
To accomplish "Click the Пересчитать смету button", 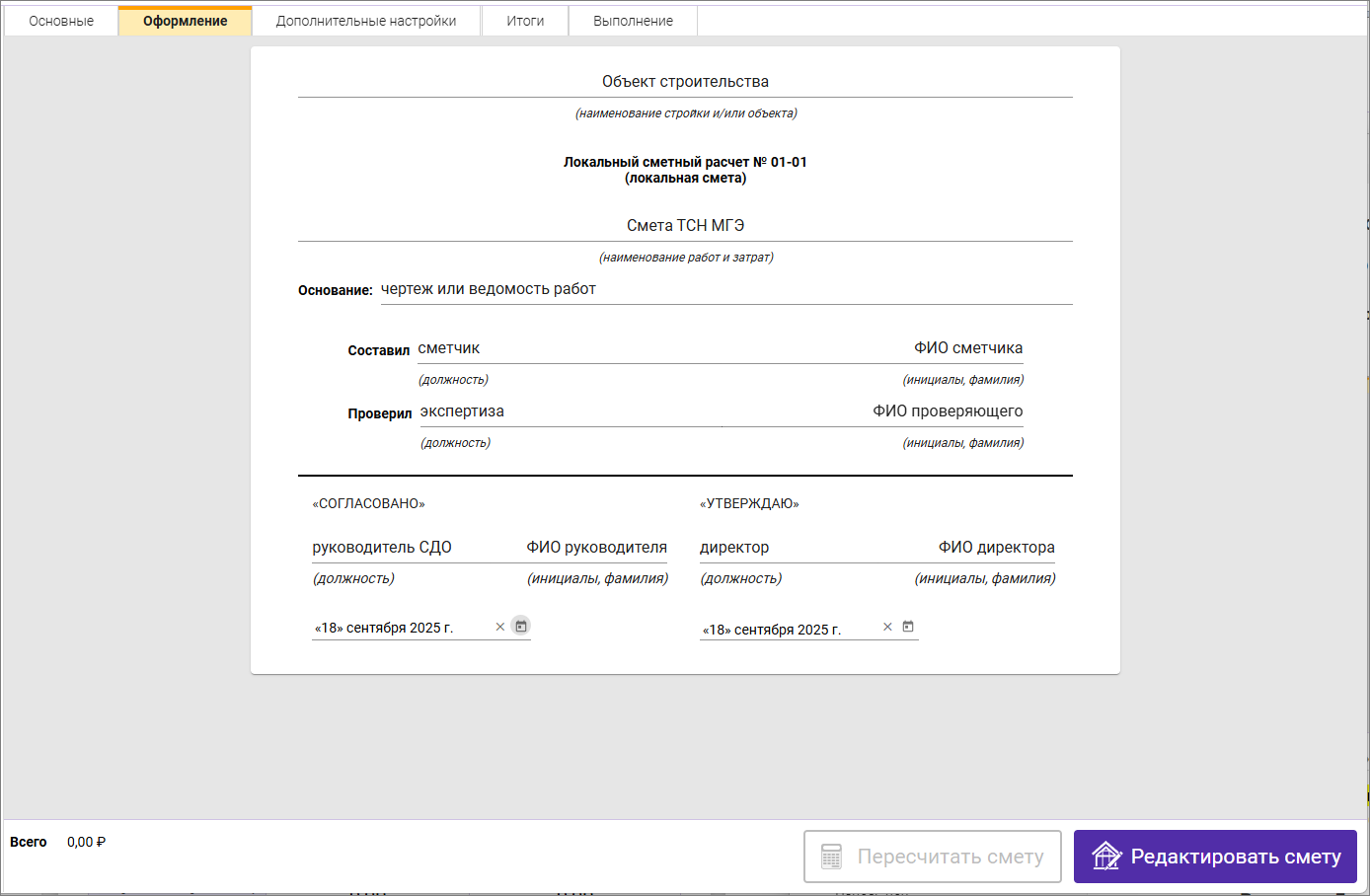I will (933, 857).
